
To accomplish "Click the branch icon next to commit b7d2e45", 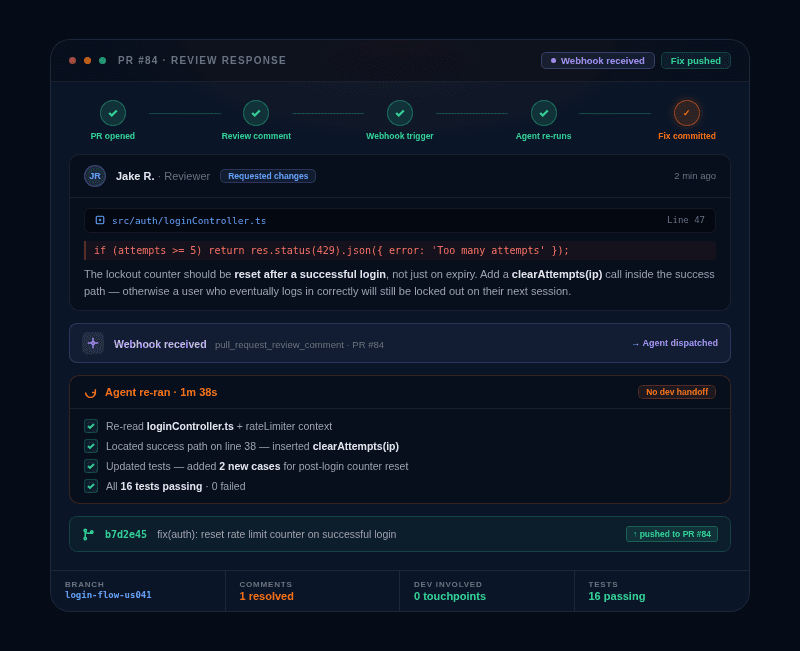I will click(90, 534).
